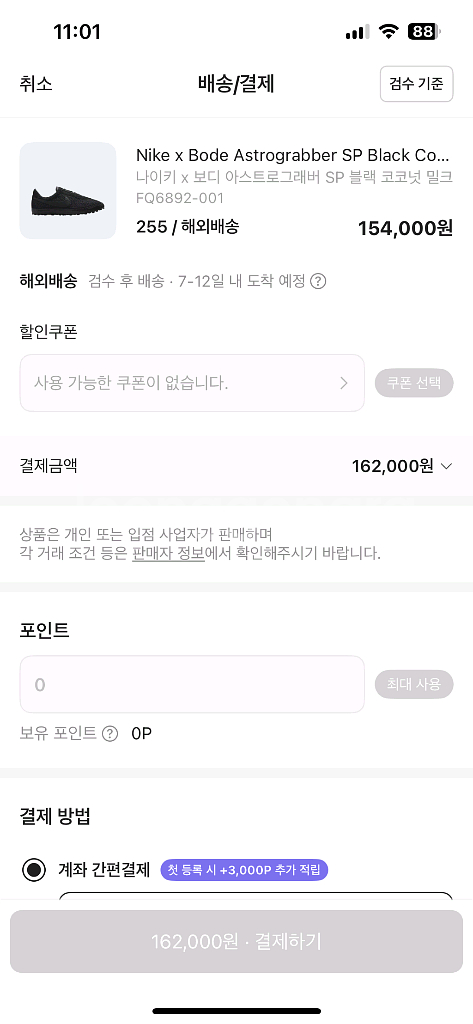Image resolution: width=473 pixels, height=1024 pixels.
Task: Open the coupon list arrow chevron
Action: (x=344, y=383)
